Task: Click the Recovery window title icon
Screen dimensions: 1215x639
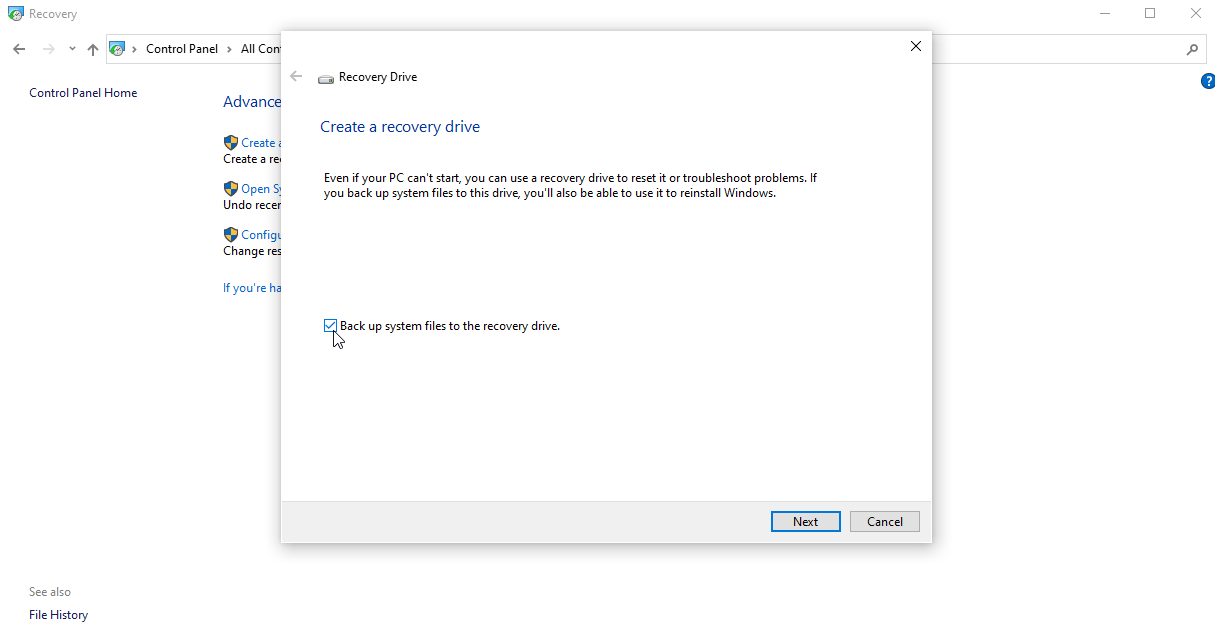Action: click(15, 14)
